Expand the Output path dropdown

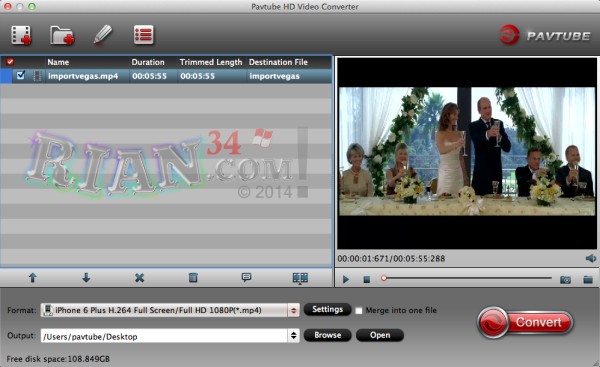(293, 336)
